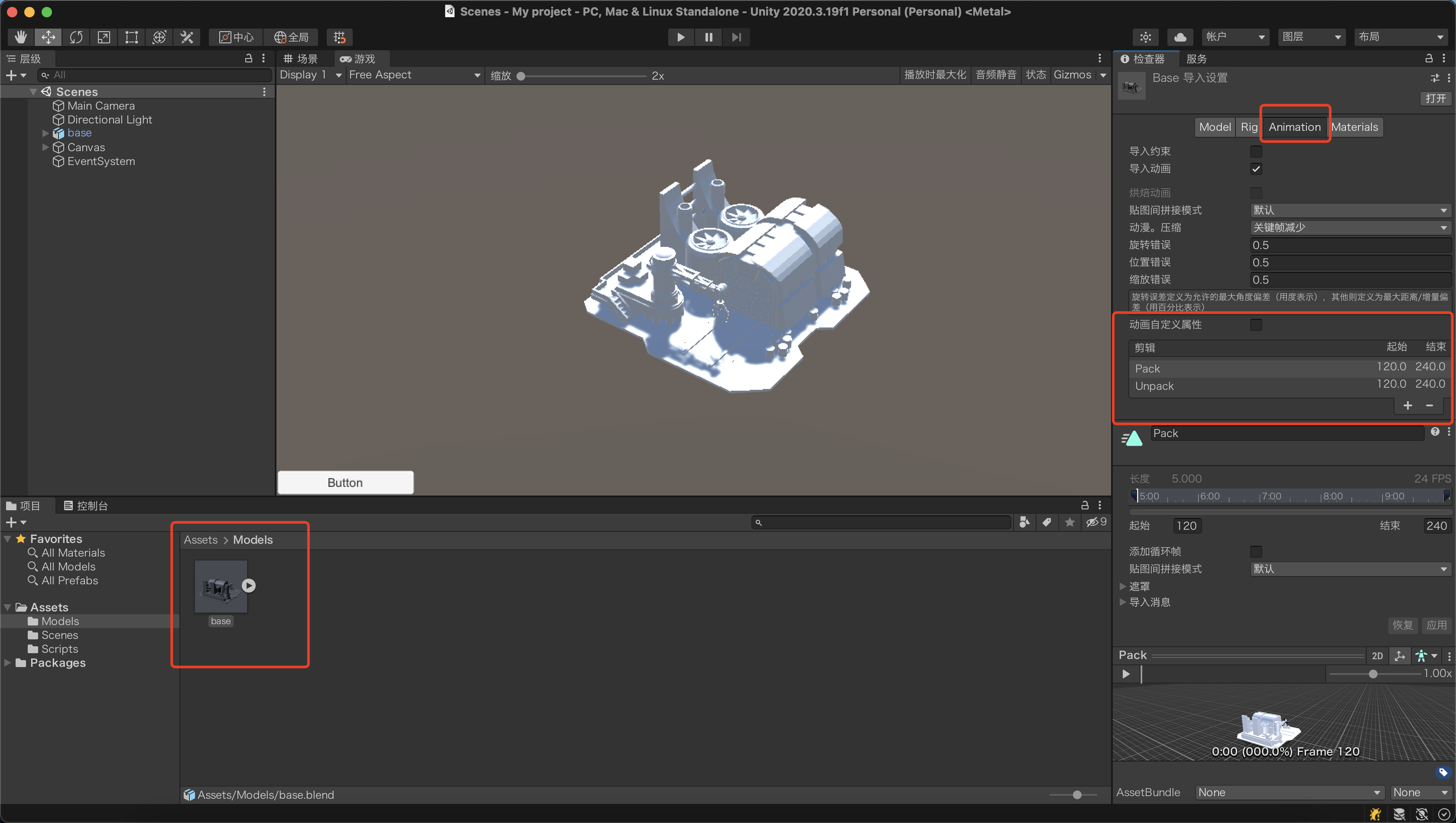Select the Rect Transform tool

(x=132, y=37)
